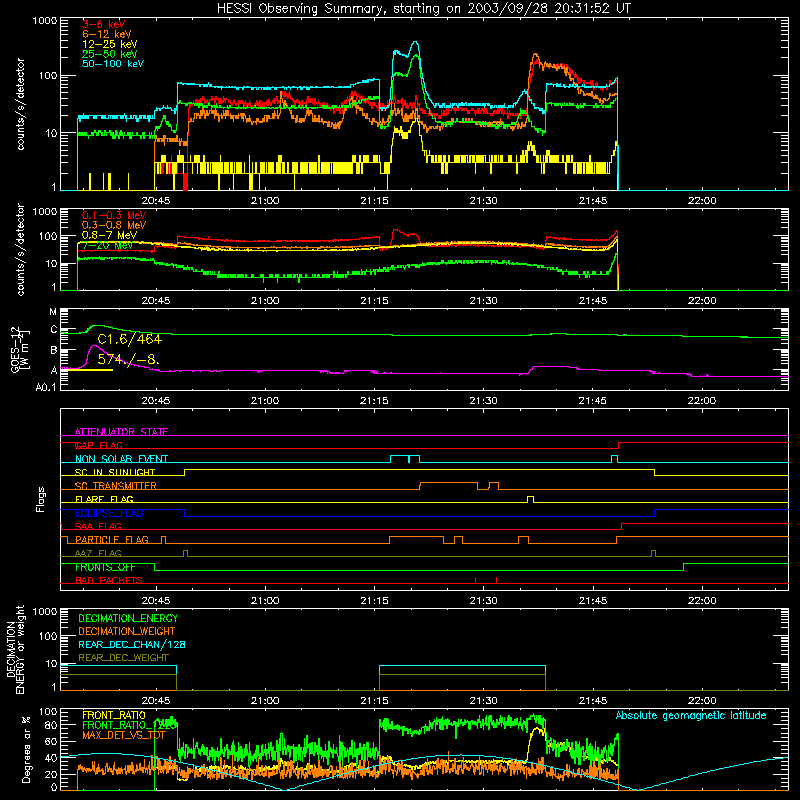800x800 pixels.
Task: Click the Flags axis title
Action: pyautogui.click(x=41, y=499)
